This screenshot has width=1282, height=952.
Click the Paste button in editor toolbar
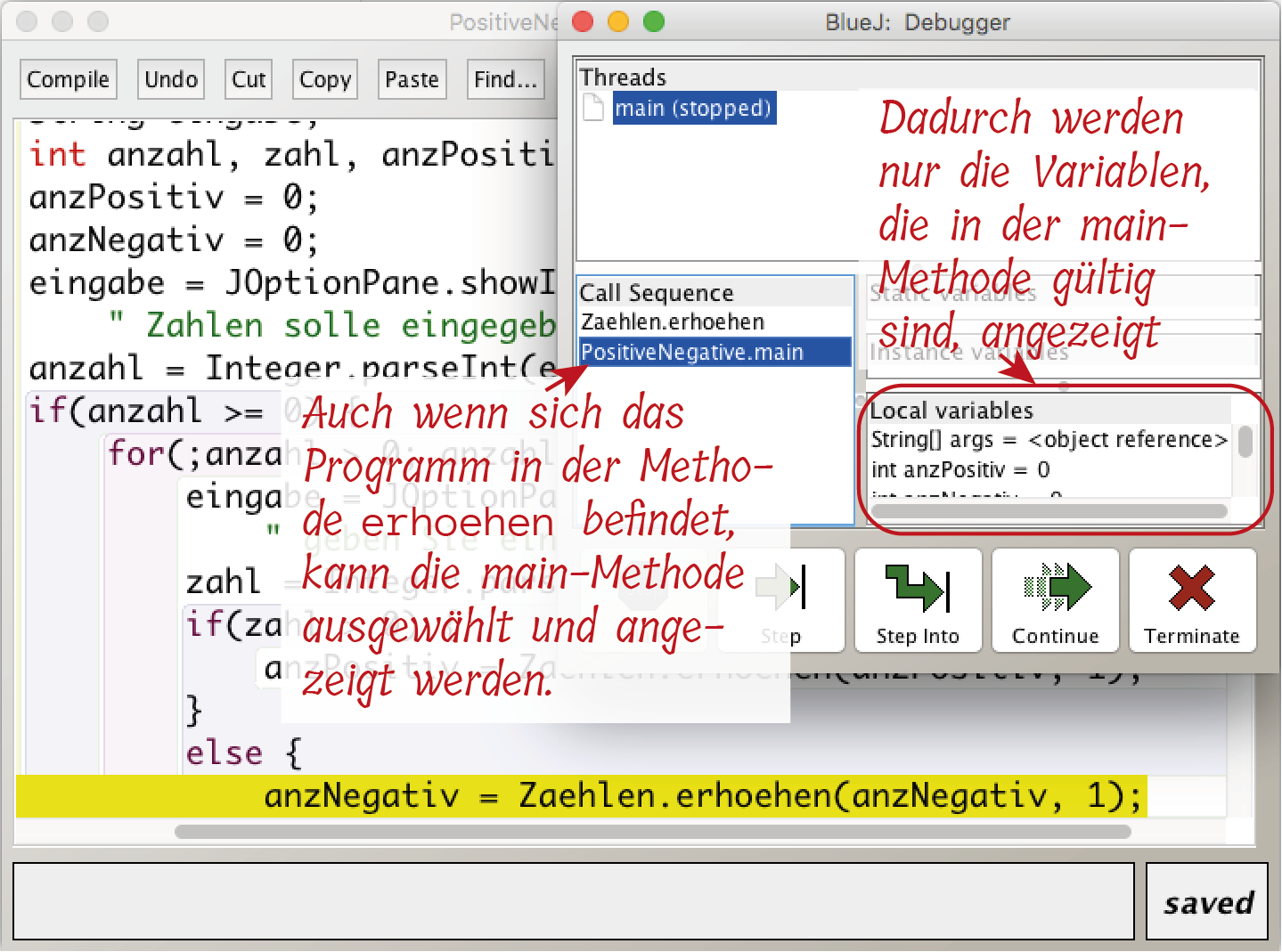[x=412, y=80]
